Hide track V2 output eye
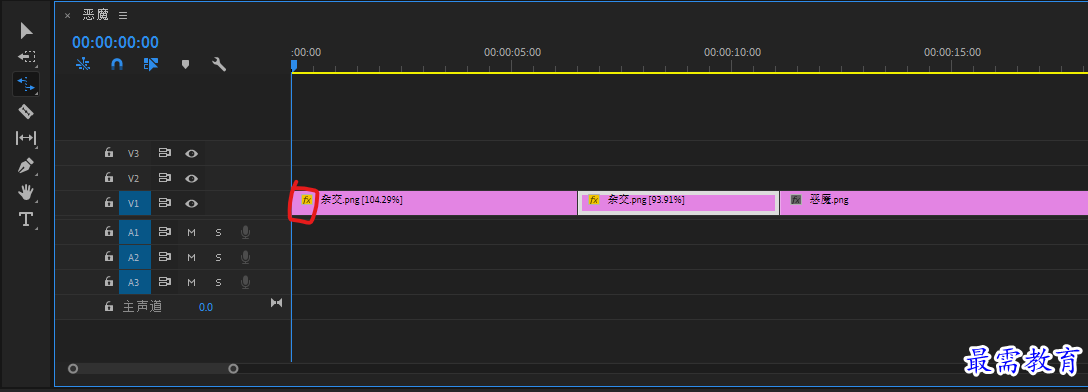This screenshot has width=1088, height=392. click(192, 178)
